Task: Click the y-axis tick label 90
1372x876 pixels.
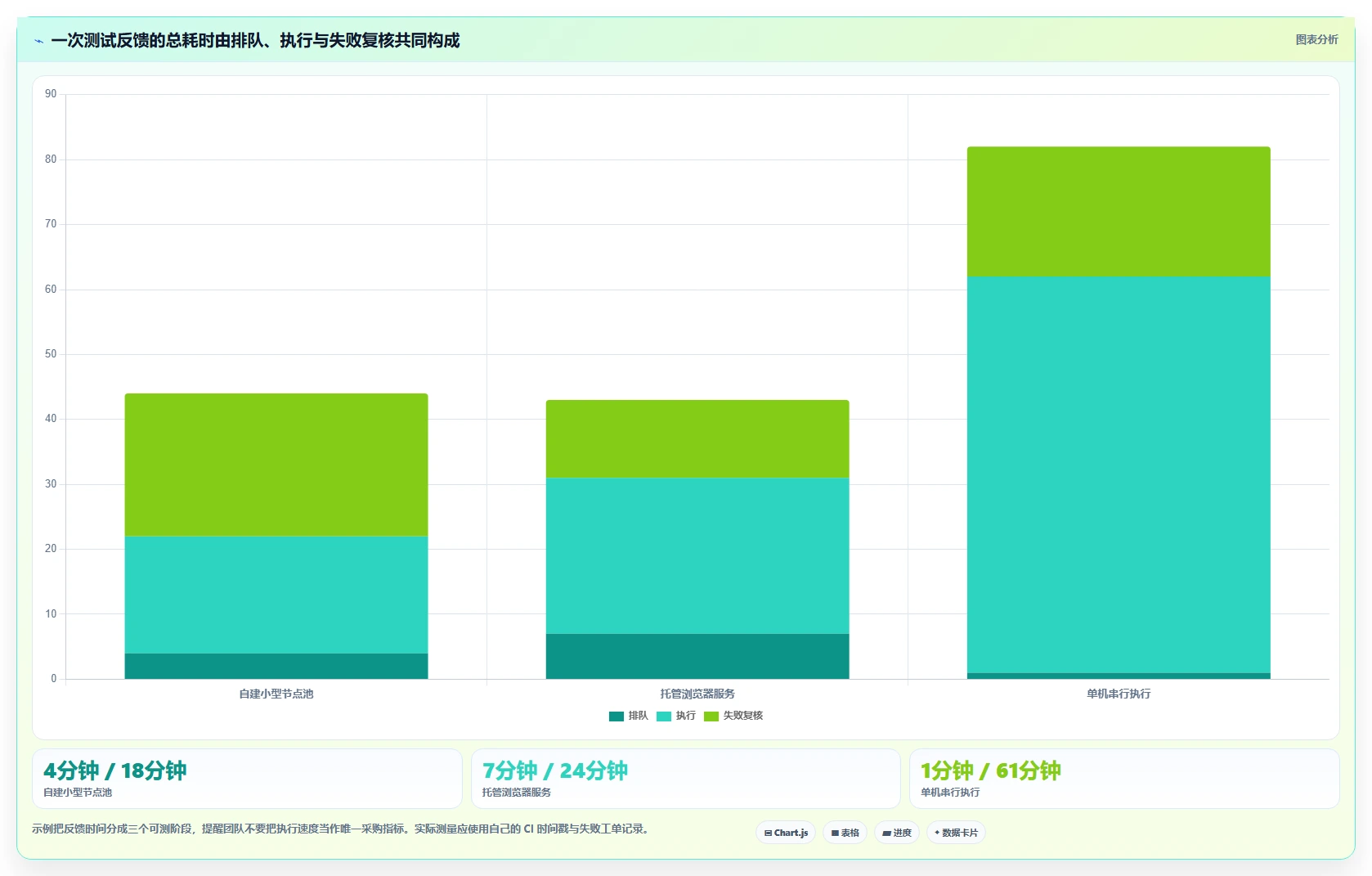Action: pyautogui.click(x=51, y=94)
